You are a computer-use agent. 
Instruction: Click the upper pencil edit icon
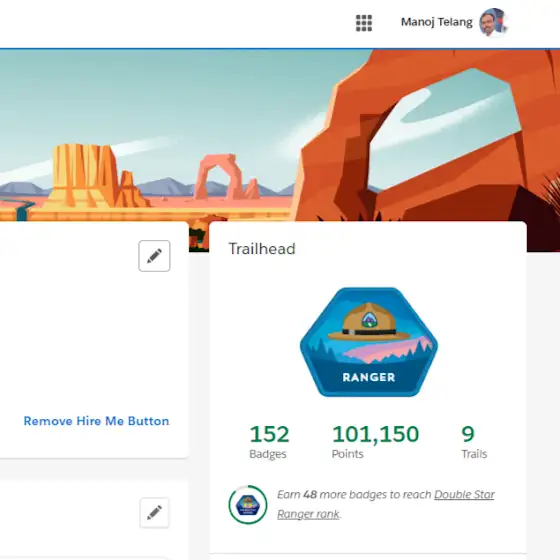(x=154, y=256)
